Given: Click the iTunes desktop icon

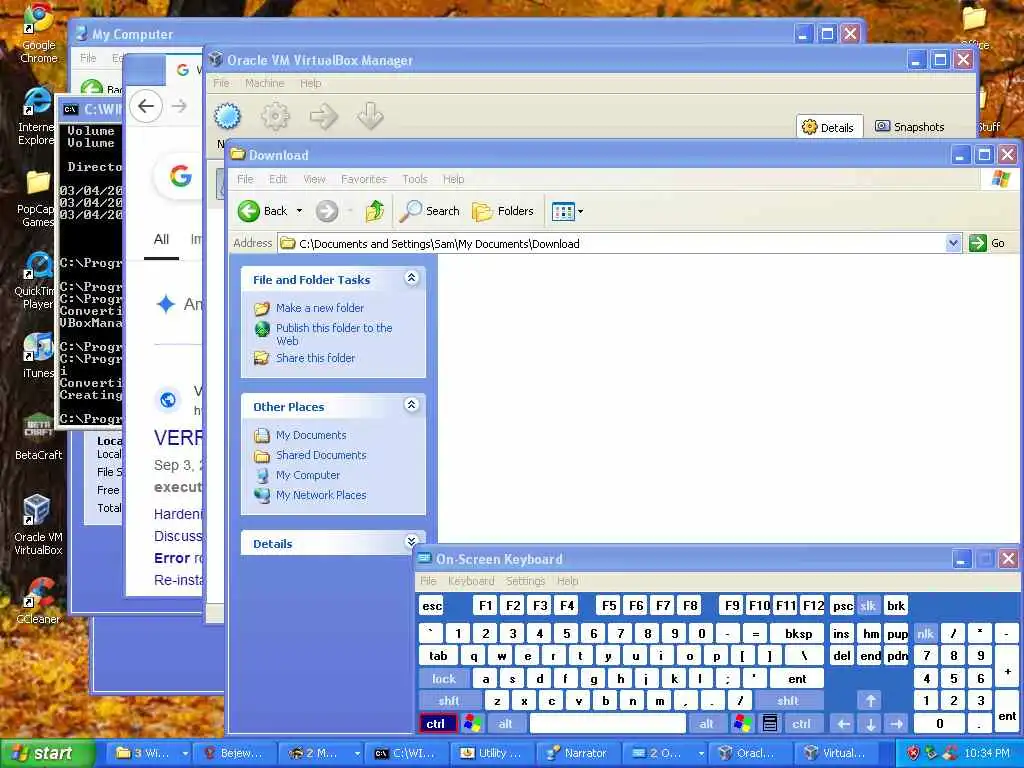Looking at the screenshot, I should [39, 356].
